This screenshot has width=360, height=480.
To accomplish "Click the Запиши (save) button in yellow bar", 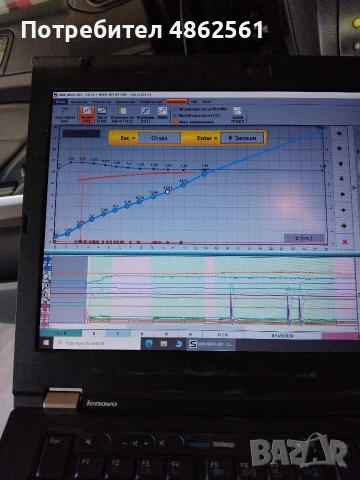I will pos(242,138).
